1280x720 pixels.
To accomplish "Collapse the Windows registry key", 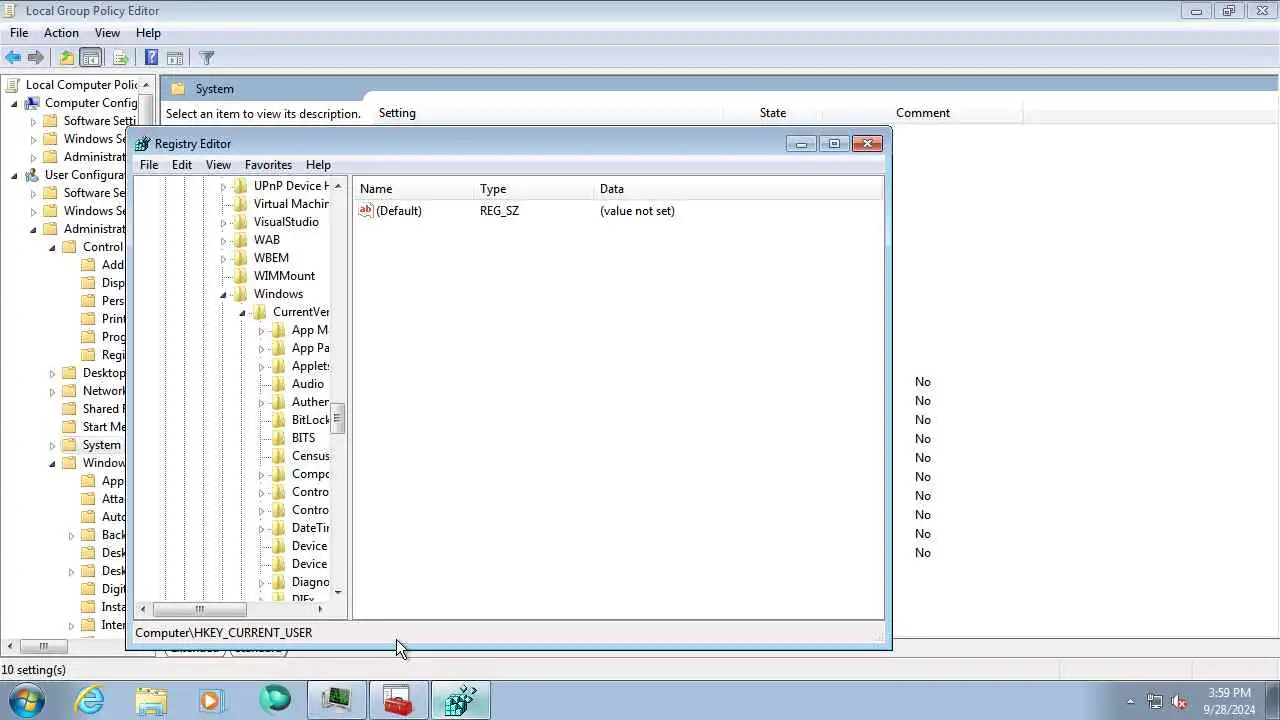I will tap(224, 294).
